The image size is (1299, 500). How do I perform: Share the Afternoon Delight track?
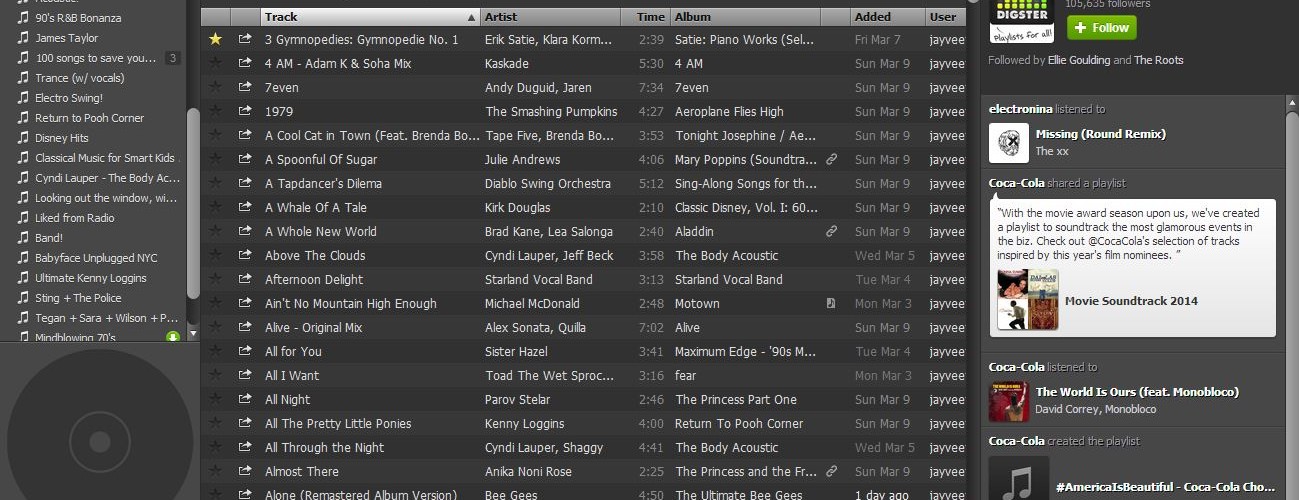(245, 280)
